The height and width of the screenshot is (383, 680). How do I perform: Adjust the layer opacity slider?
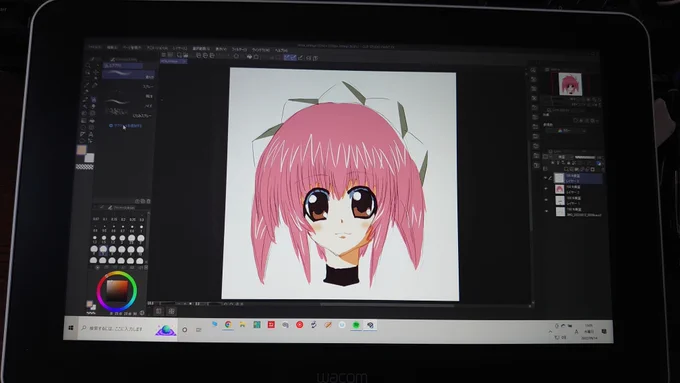(x=585, y=157)
